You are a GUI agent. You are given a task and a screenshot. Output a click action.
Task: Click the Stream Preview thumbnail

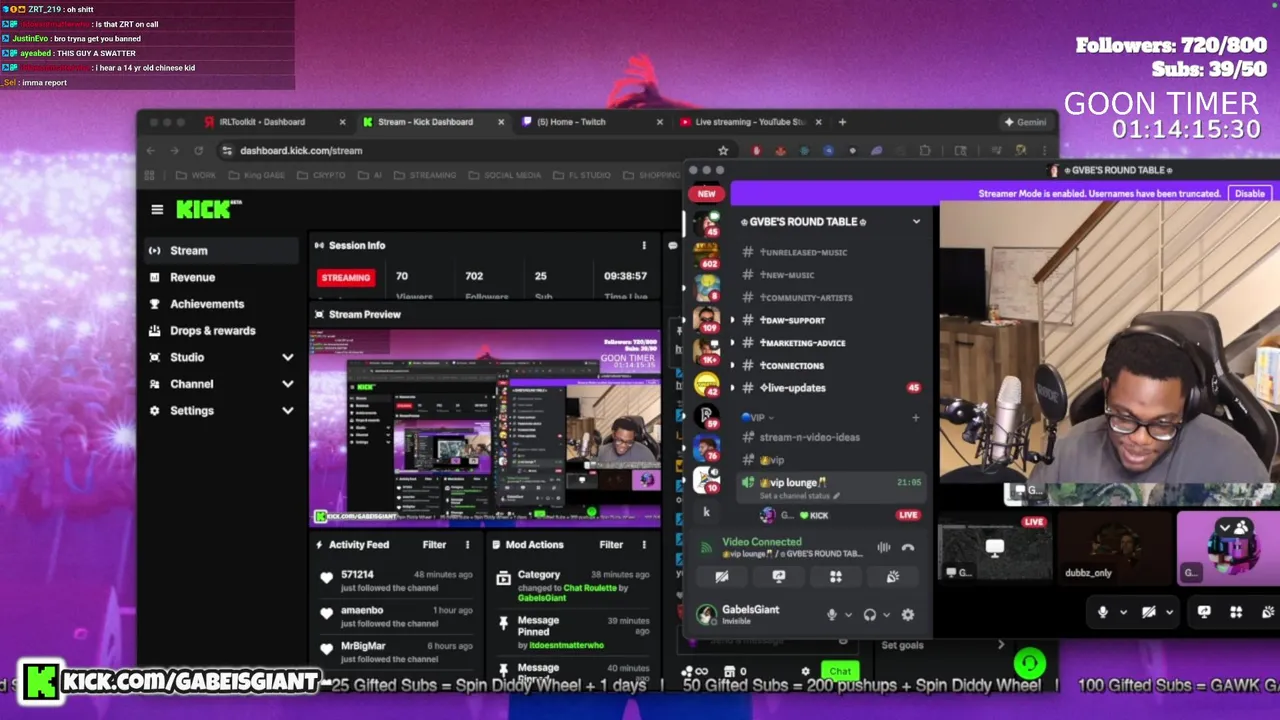(485, 427)
